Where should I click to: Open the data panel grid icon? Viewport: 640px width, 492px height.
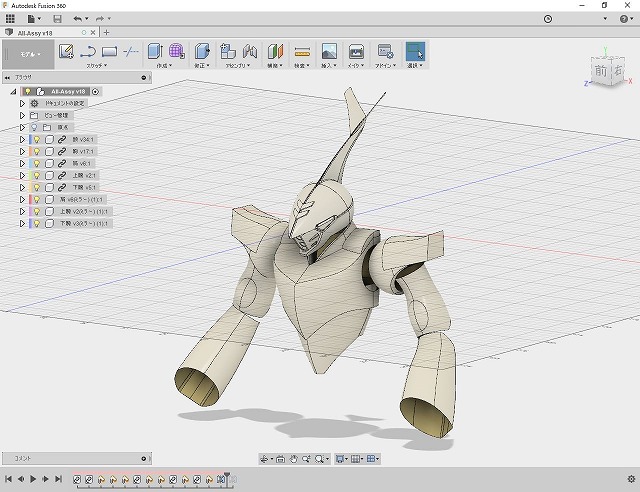pyautogui.click(x=10, y=18)
